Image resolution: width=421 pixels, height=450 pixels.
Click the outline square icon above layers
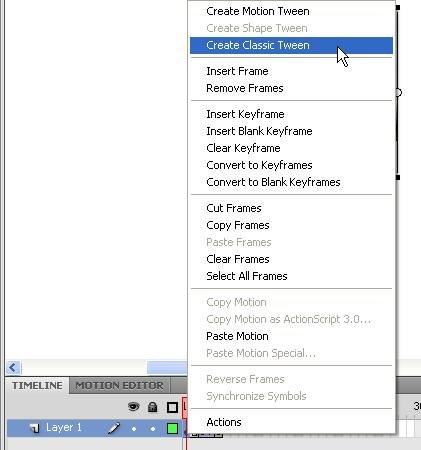(x=172, y=407)
